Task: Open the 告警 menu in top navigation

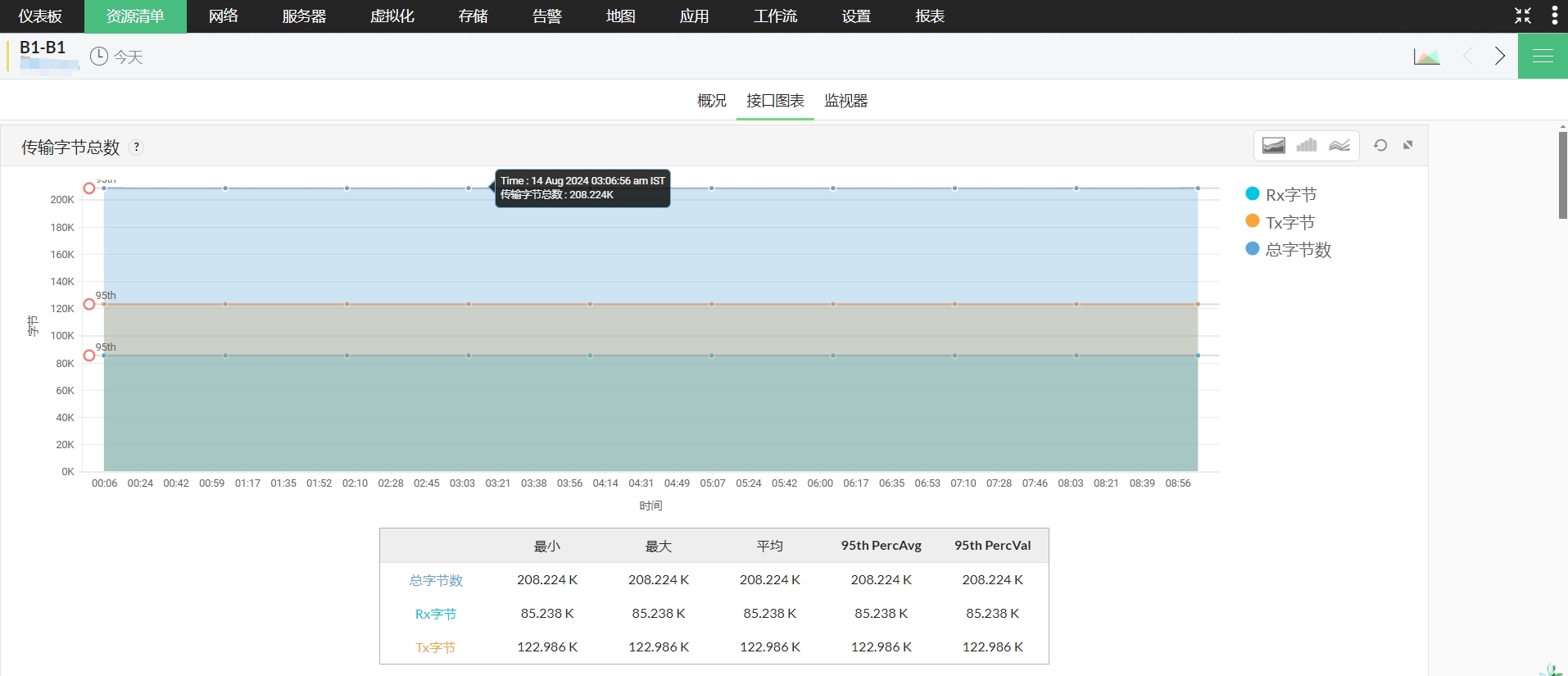Action: point(546,16)
